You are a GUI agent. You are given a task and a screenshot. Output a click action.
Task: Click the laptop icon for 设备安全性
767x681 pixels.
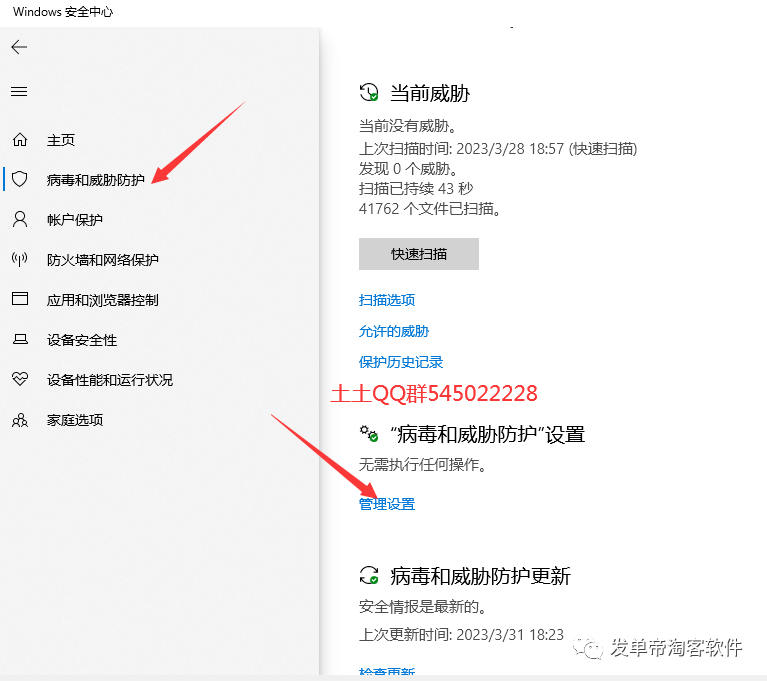20,339
